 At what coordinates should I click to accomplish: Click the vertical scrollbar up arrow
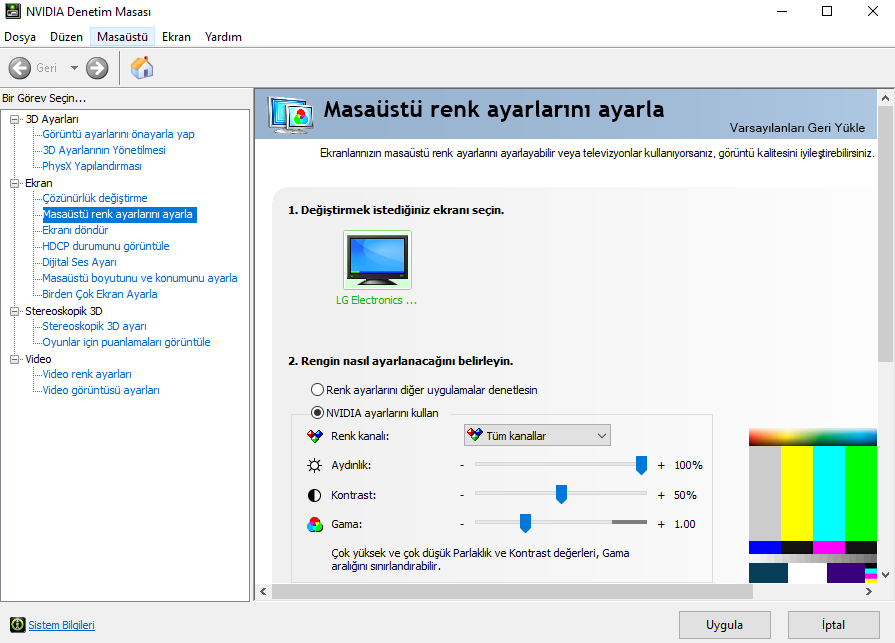(885, 98)
